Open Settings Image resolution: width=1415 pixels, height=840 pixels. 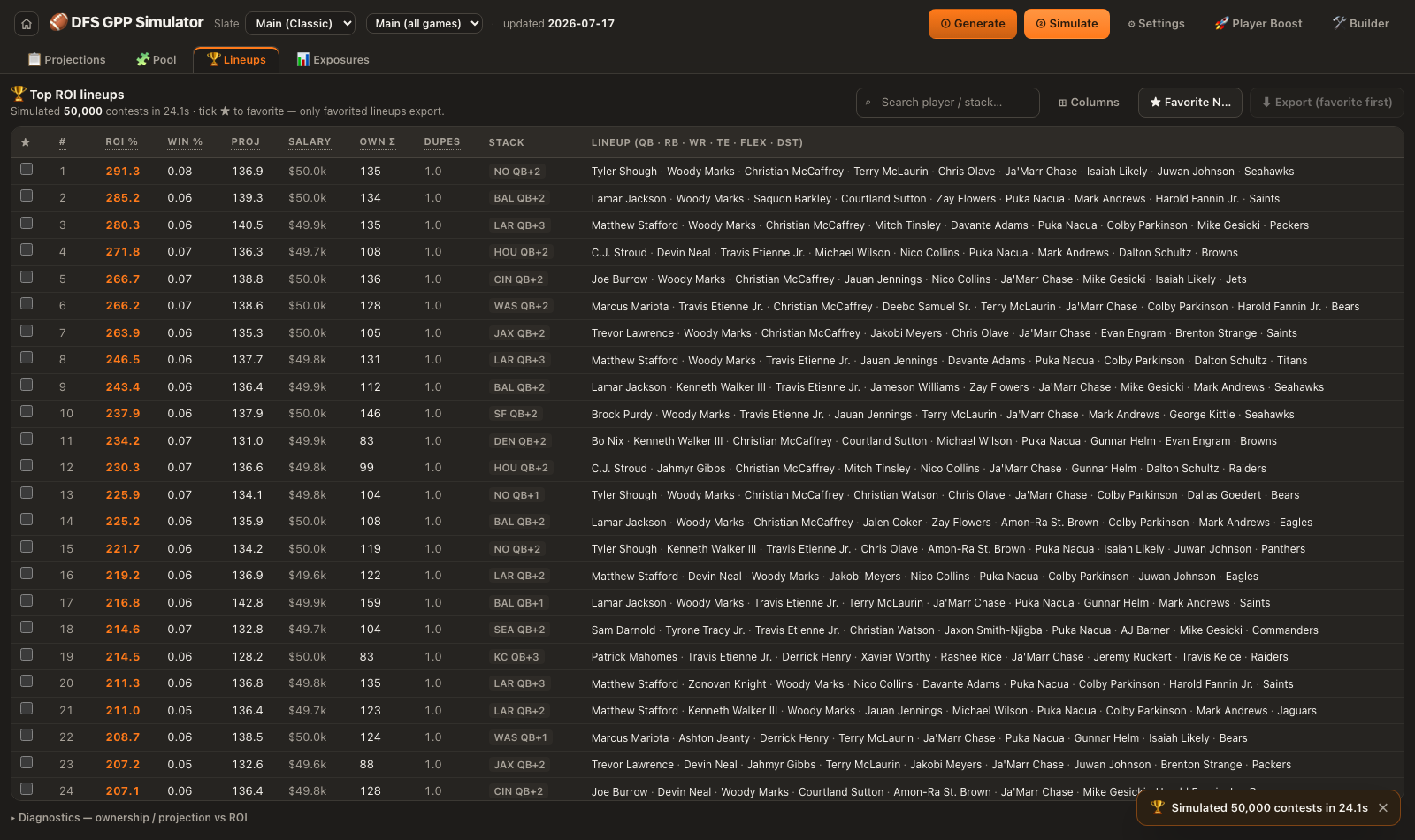point(1156,24)
